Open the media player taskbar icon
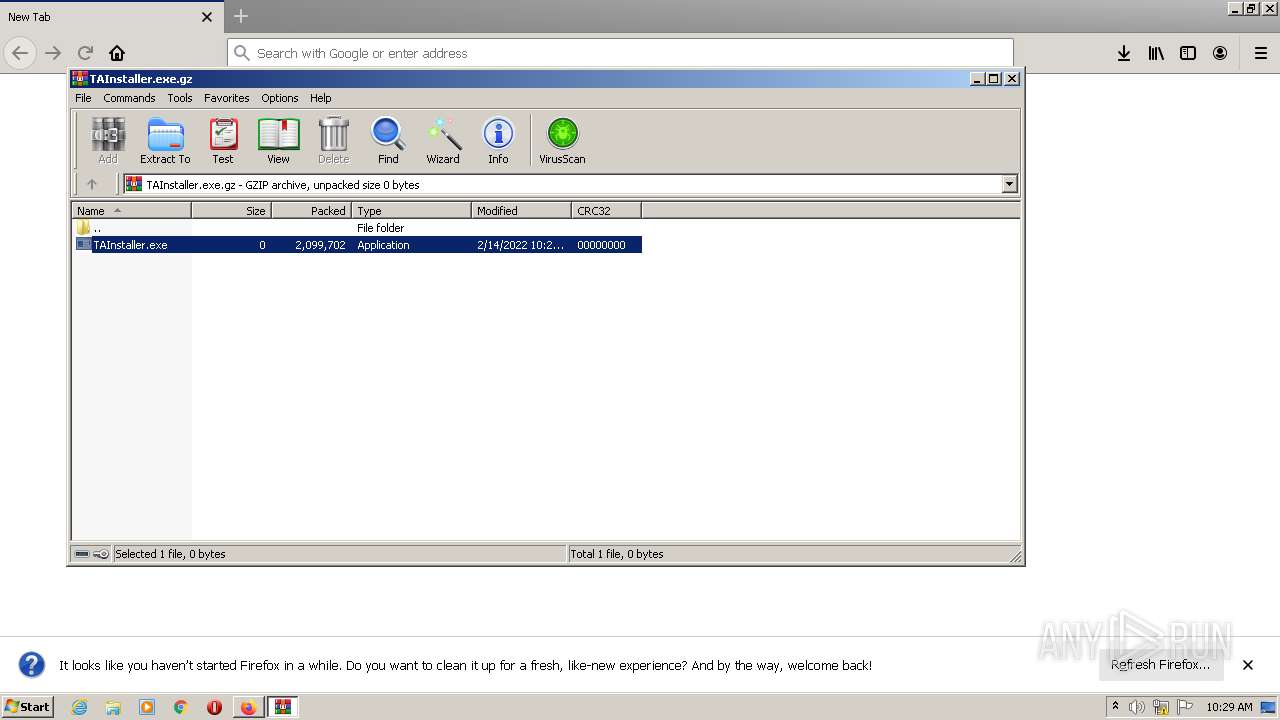The width and height of the screenshot is (1280, 720). (x=147, y=707)
